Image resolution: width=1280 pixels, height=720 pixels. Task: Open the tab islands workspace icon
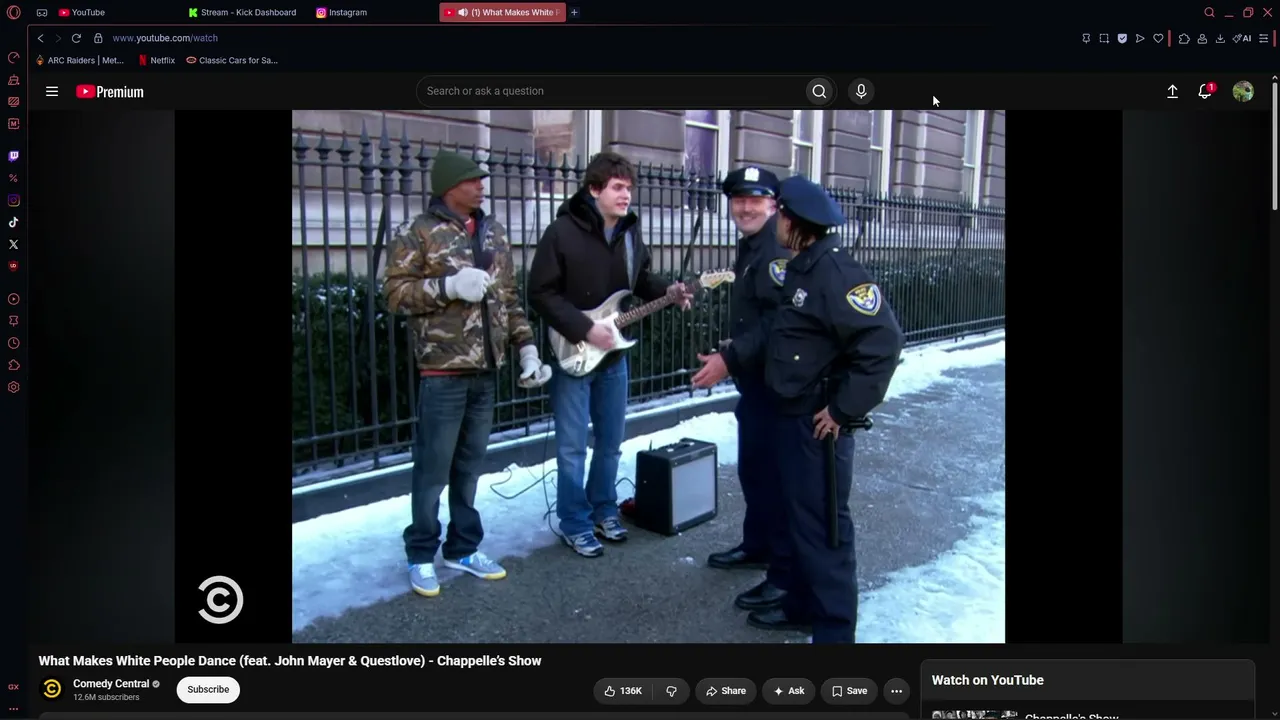pos(41,13)
